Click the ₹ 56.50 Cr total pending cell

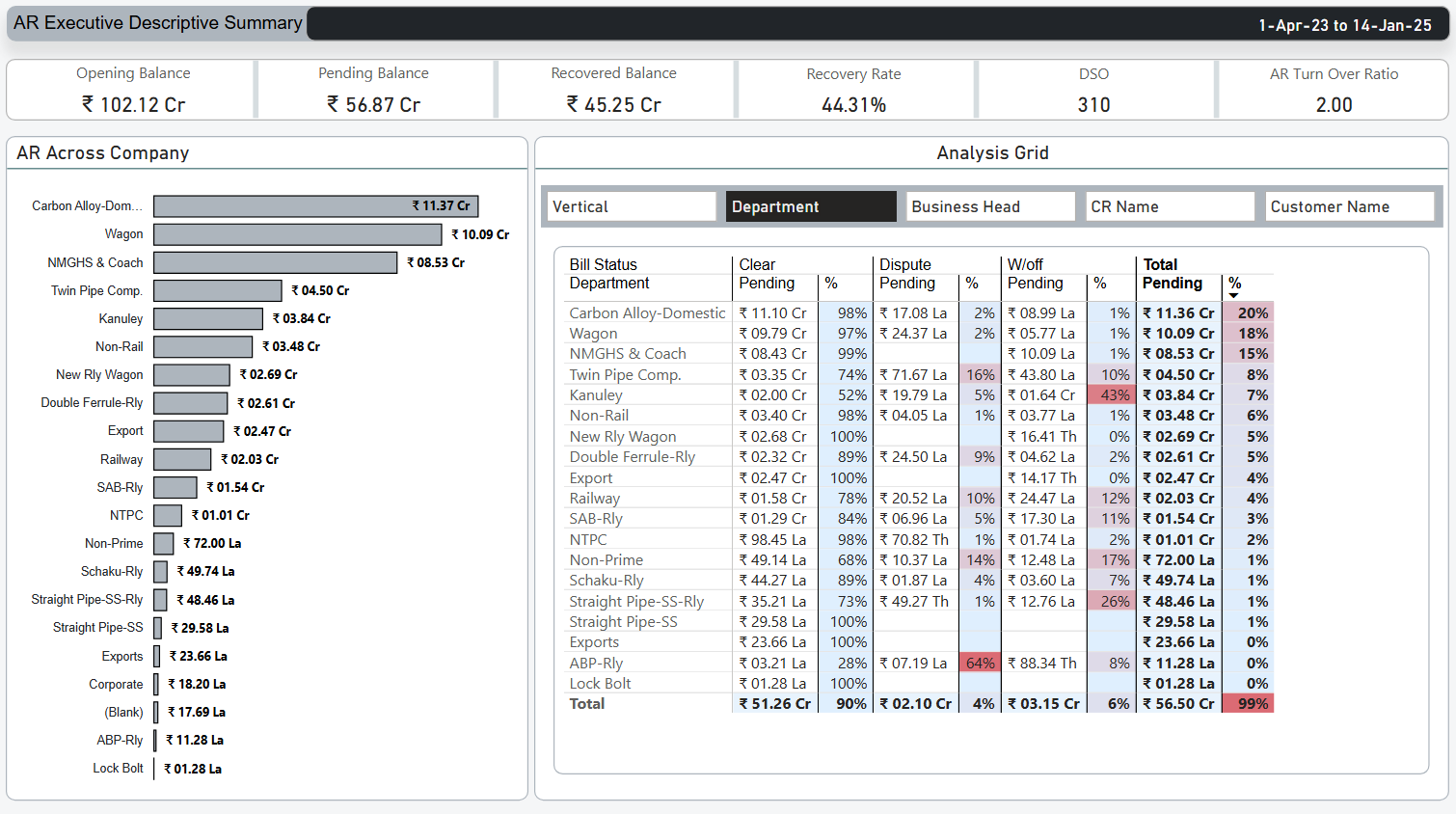pos(1178,703)
